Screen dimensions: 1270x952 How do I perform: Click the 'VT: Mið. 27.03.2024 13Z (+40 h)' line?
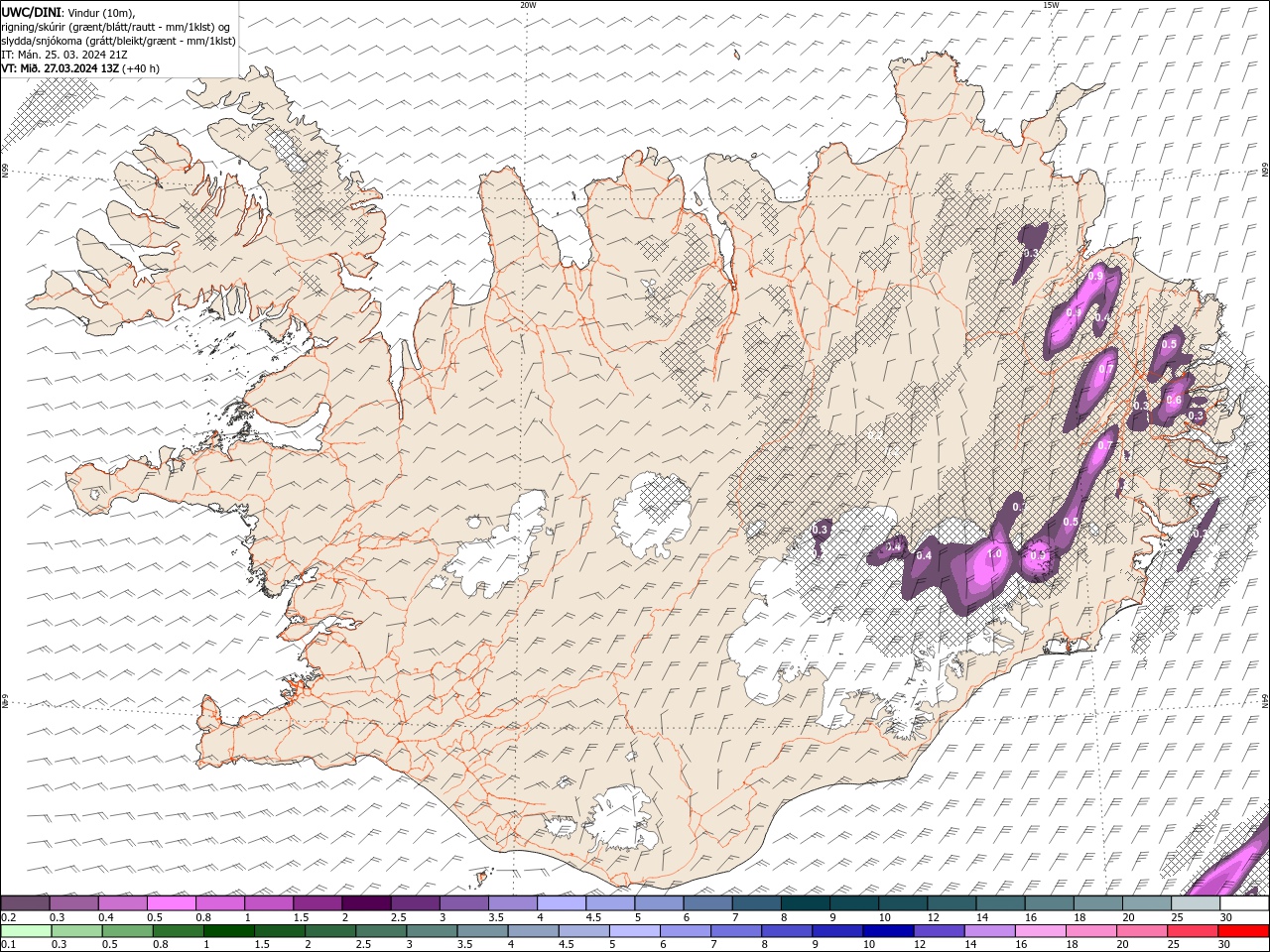(x=80, y=68)
